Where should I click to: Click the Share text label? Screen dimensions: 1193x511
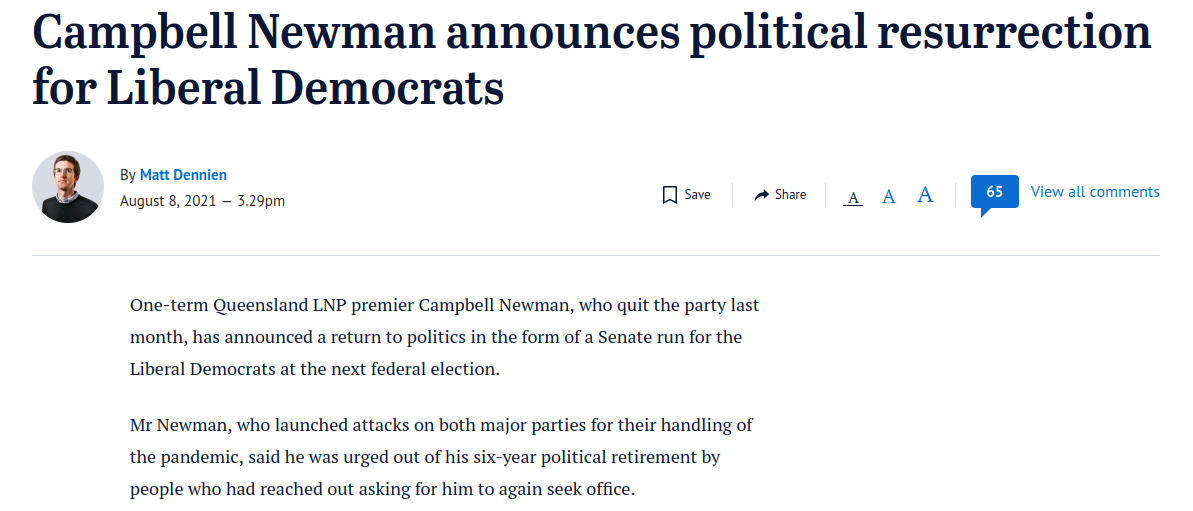click(791, 195)
